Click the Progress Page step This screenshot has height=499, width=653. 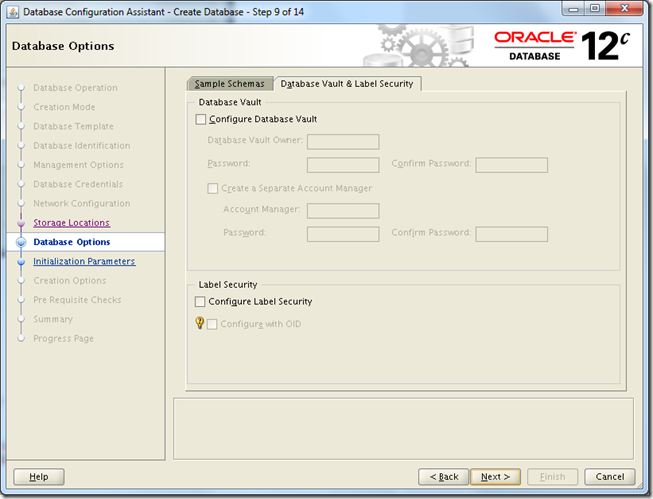coord(63,338)
